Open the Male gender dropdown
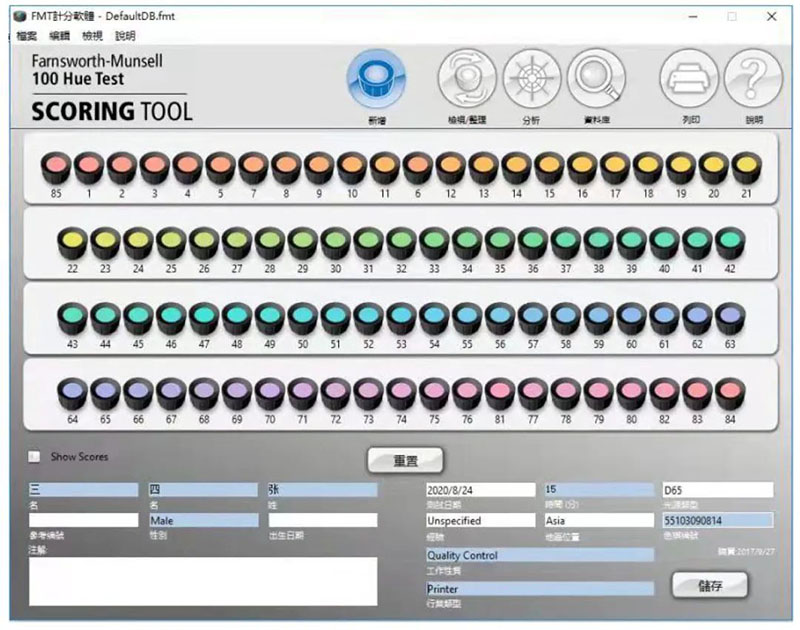This screenshot has width=800, height=630. point(201,521)
